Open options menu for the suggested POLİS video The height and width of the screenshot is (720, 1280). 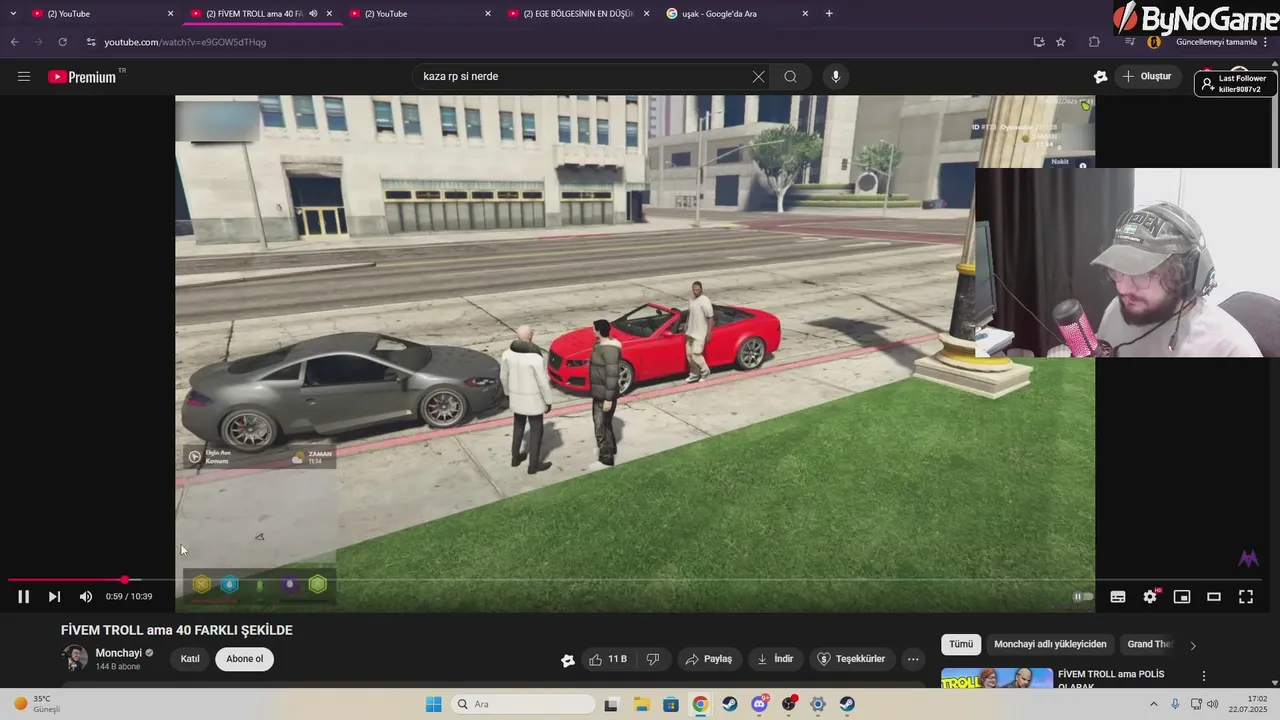[1204, 676]
